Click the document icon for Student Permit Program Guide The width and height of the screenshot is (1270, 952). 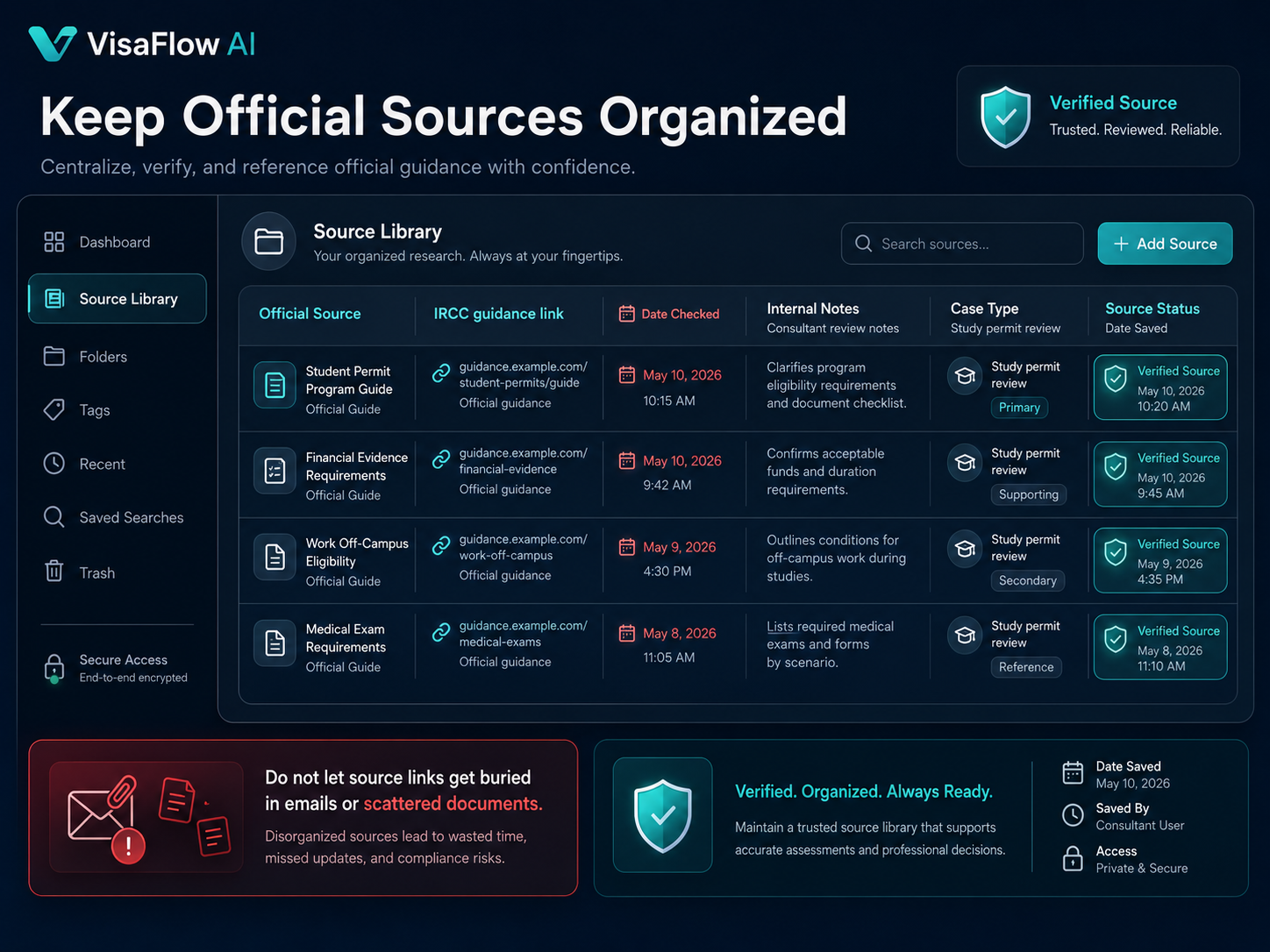click(x=275, y=385)
